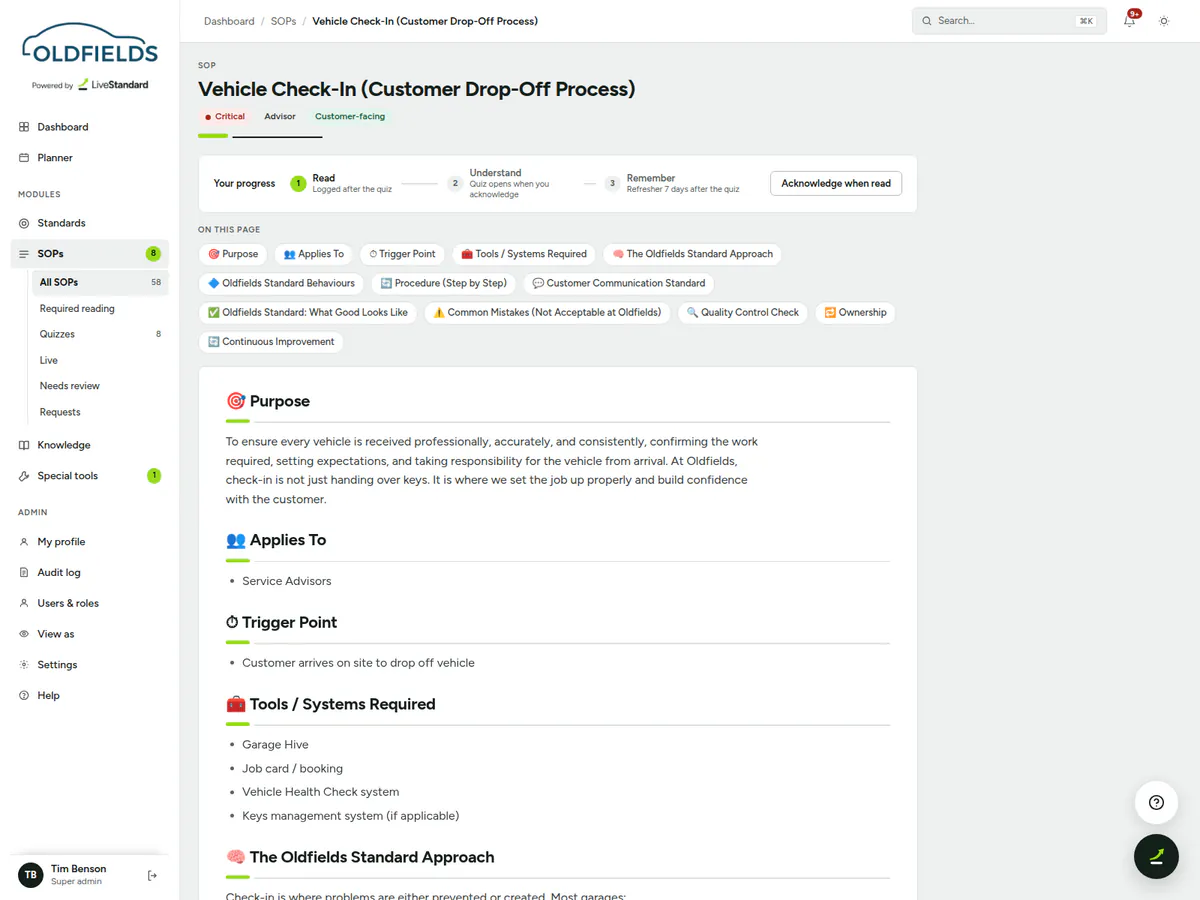Jump to Purpose section chip
Viewport: 1200px width, 900px height.
(x=233, y=254)
